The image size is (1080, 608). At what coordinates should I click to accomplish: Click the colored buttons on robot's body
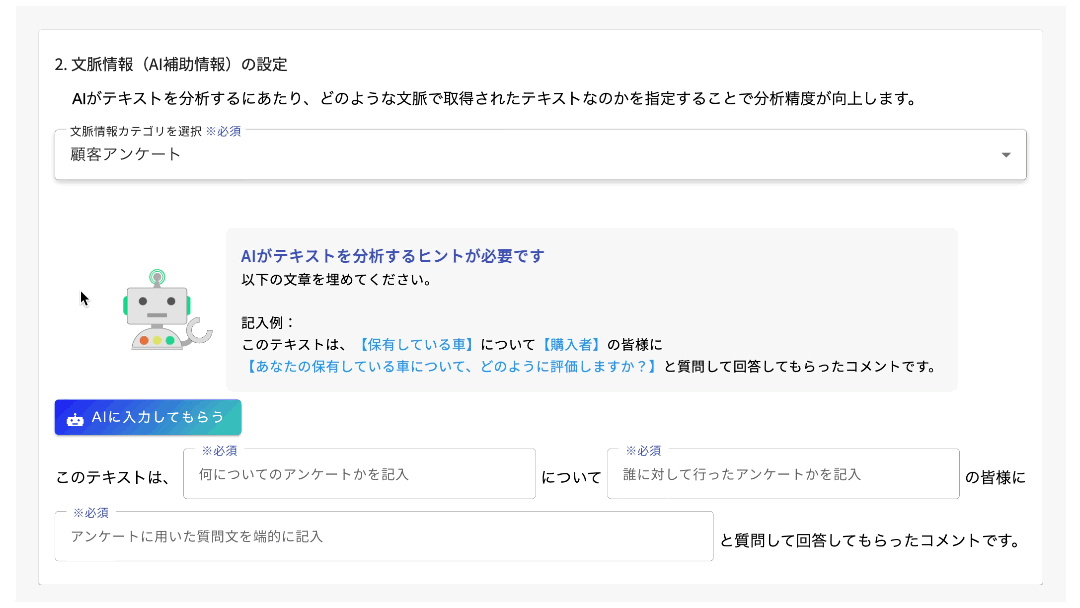pos(157,341)
